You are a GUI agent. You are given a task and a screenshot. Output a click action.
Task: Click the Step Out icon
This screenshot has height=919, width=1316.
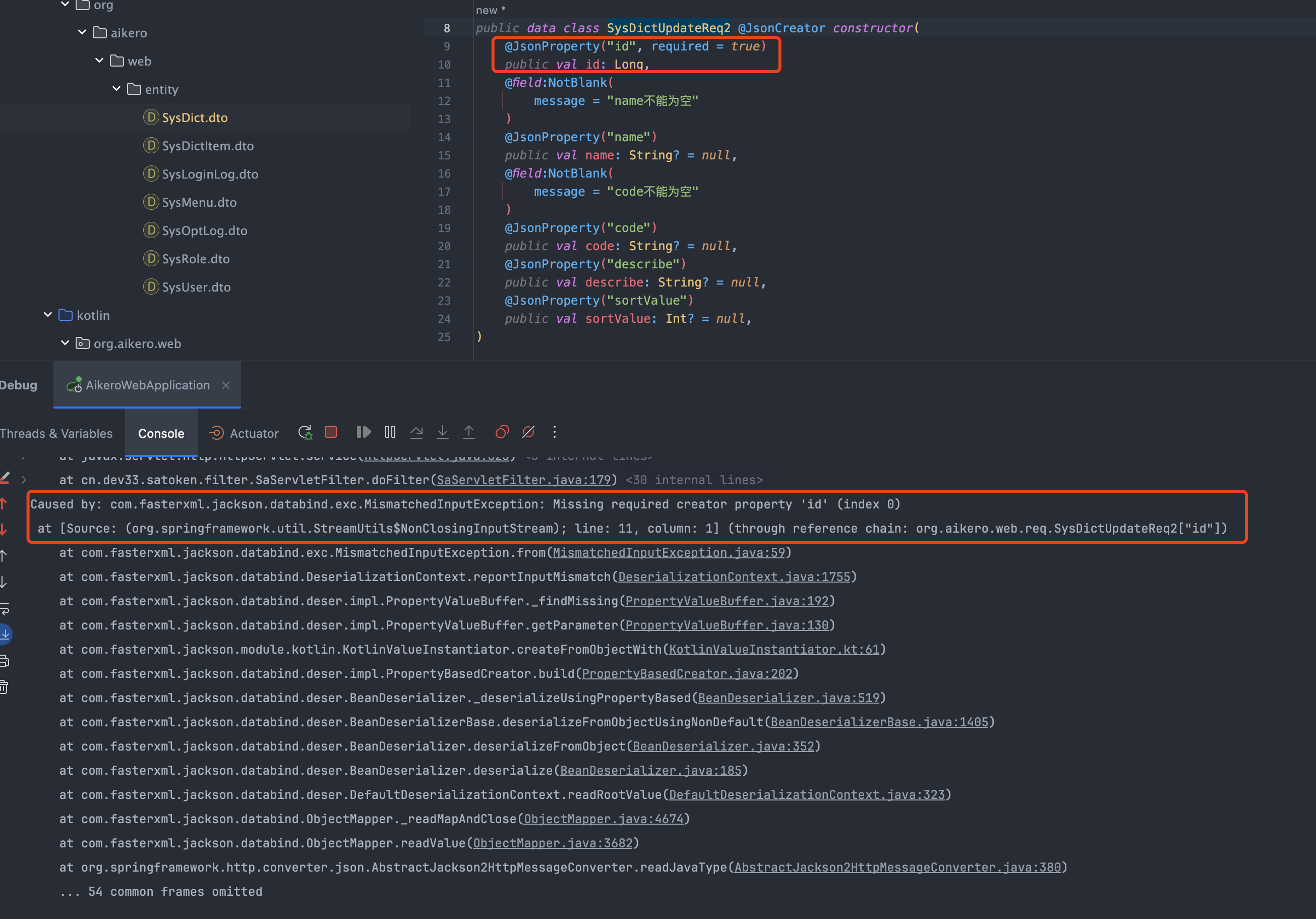[469, 432]
